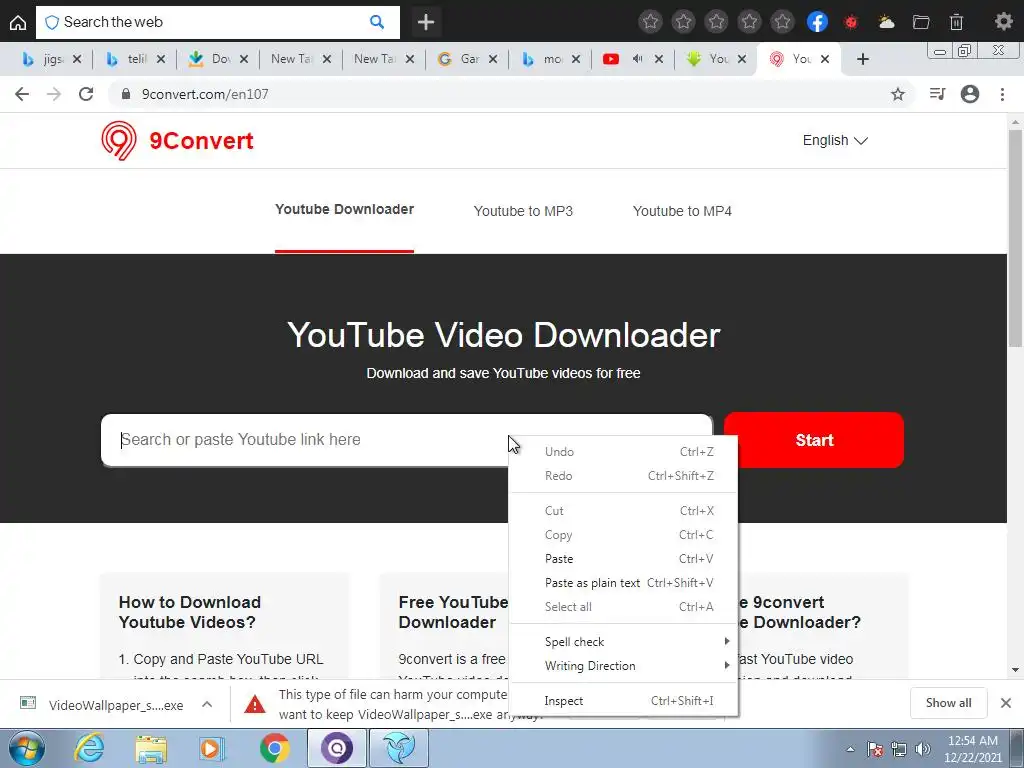Click the home icon in top bar
Image resolution: width=1024 pixels, height=768 pixels.
[18, 22]
